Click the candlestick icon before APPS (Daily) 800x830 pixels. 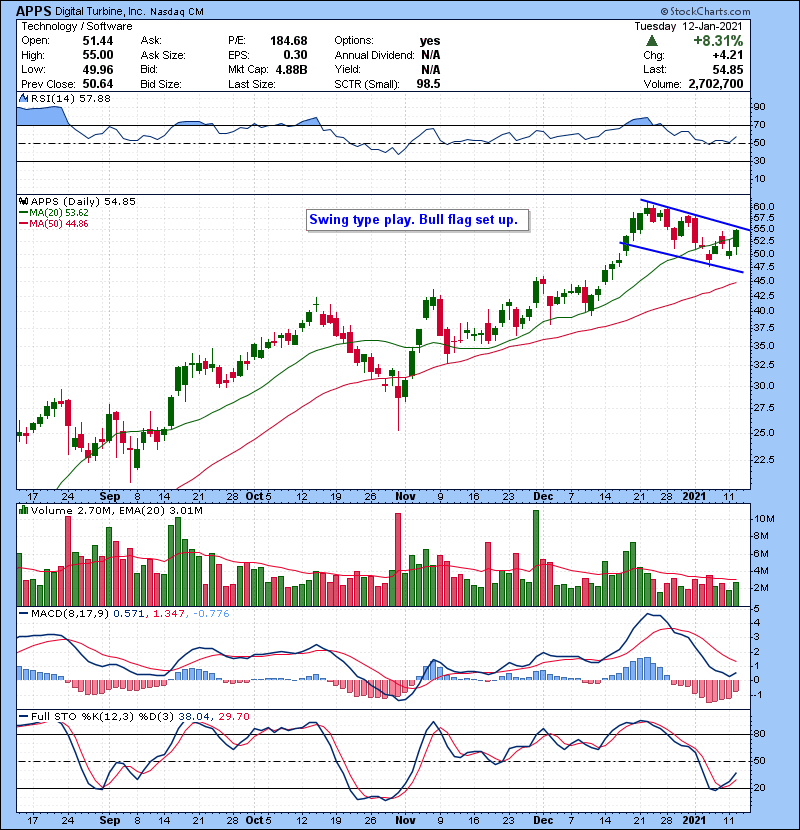23,201
